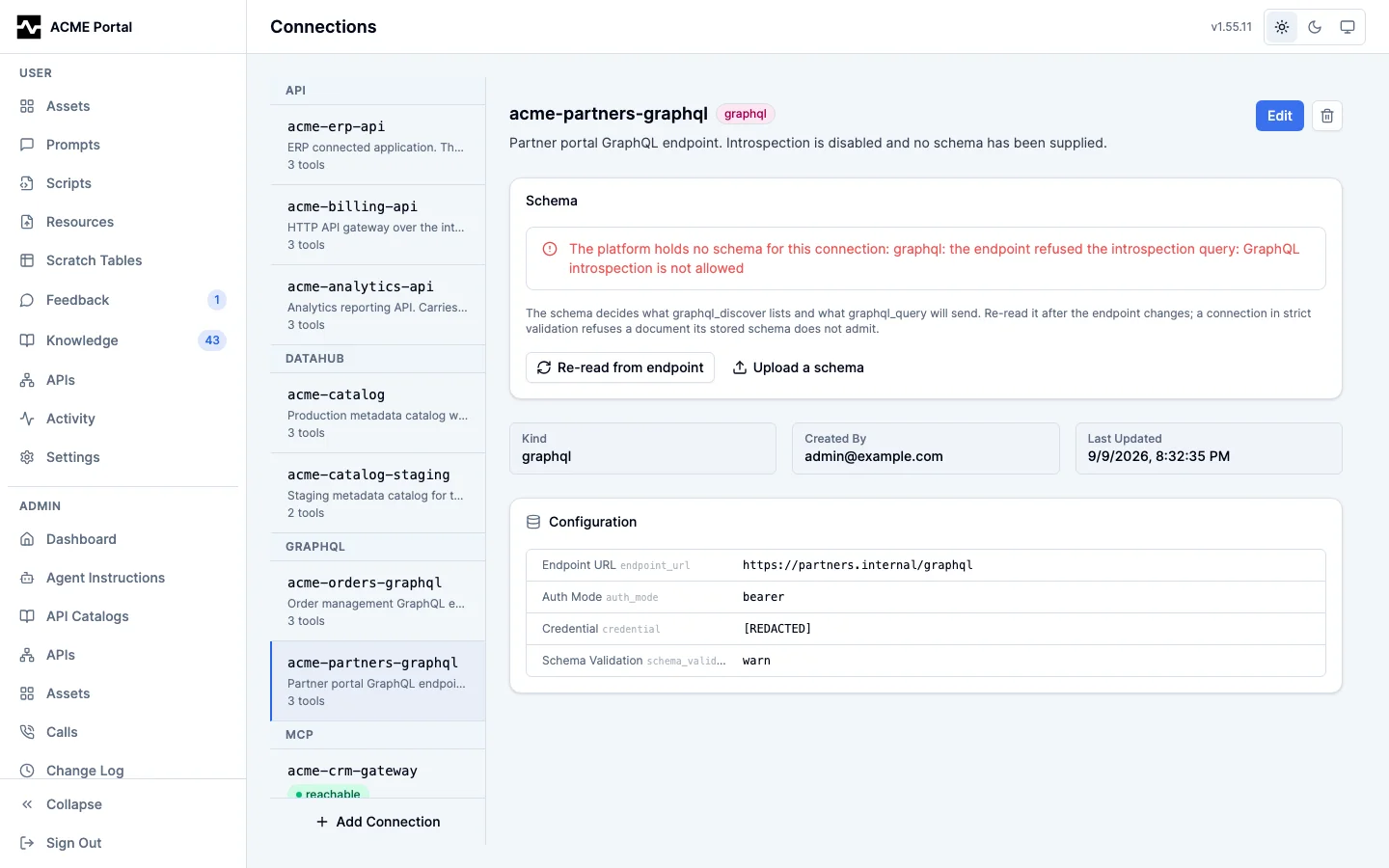Viewport: 1389px width, 868px height.
Task: Click the Feedback speech bubble icon
Action: (27, 300)
